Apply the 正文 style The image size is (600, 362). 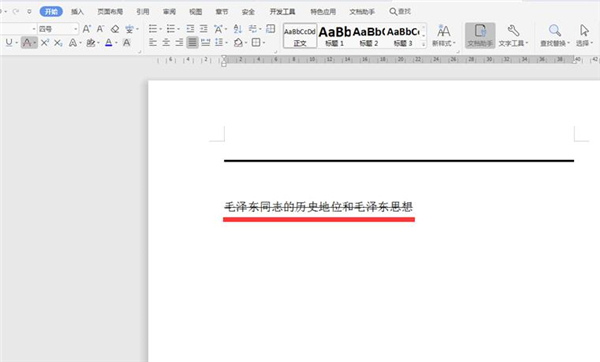pos(300,36)
